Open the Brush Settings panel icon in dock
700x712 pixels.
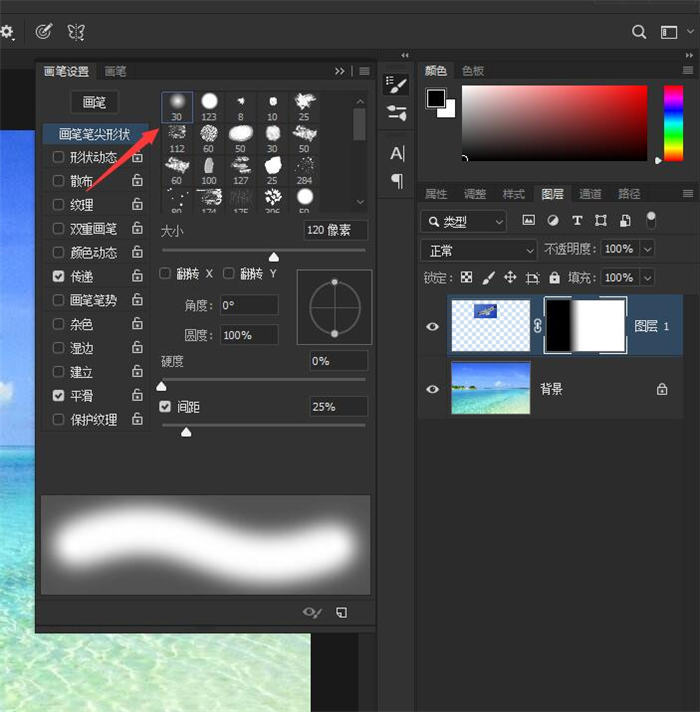click(x=397, y=84)
